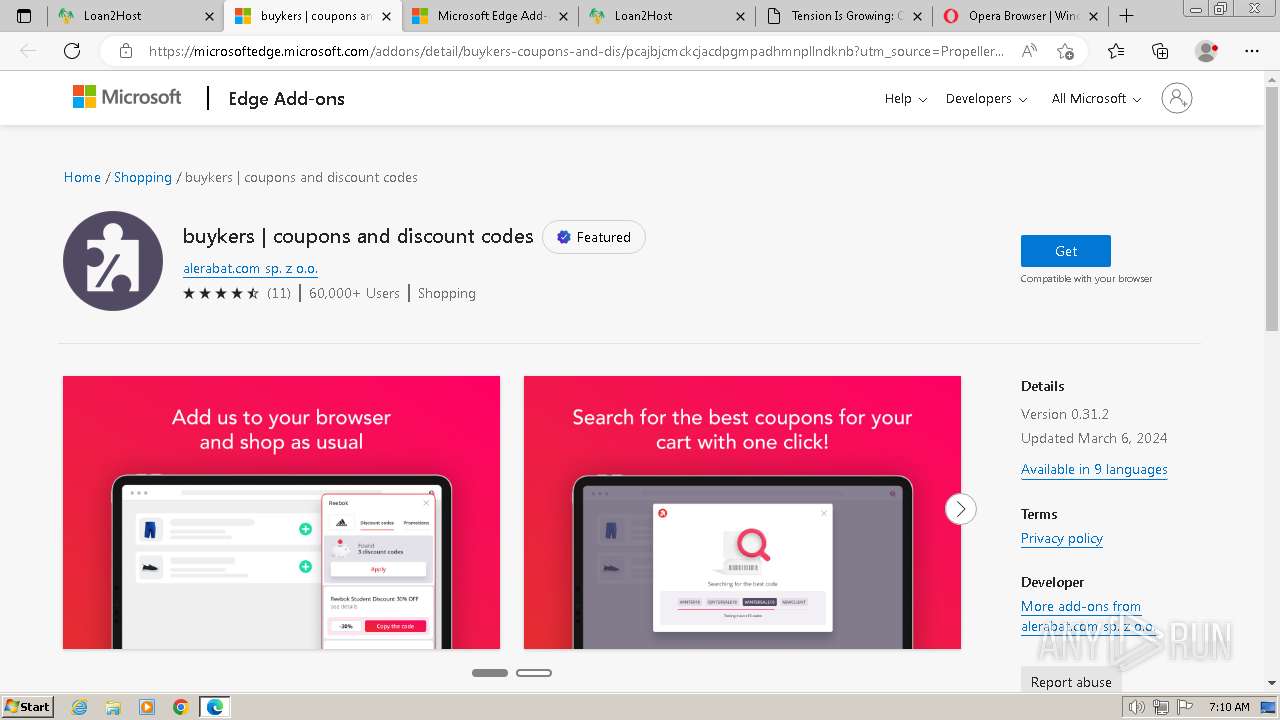Open a new tab with plus
This screenshot has height=720, width=1280.
click(x=1126, y=16)
